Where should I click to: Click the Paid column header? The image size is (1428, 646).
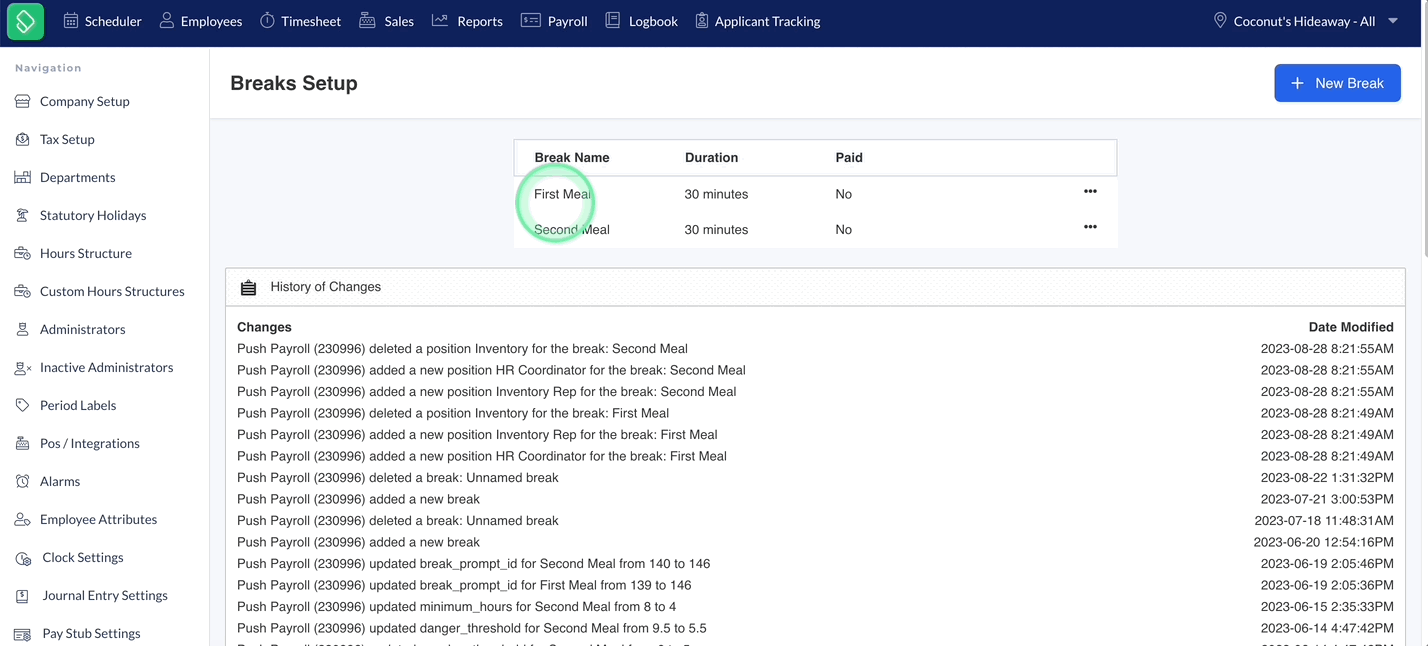[849, 157]
